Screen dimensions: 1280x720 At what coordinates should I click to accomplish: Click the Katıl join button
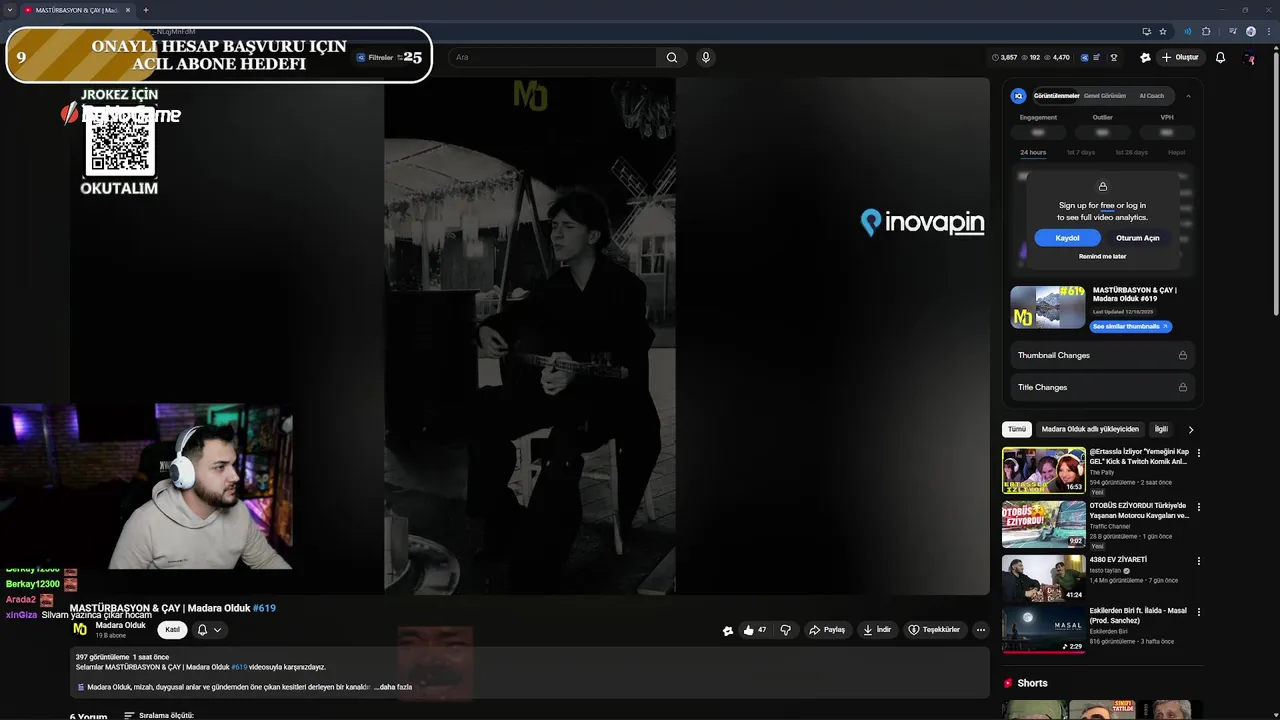click(172, 630)
